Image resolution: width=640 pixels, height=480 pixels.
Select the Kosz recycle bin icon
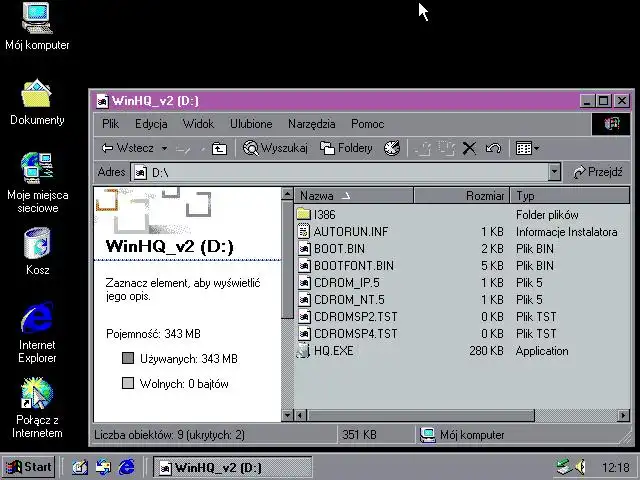37,251
